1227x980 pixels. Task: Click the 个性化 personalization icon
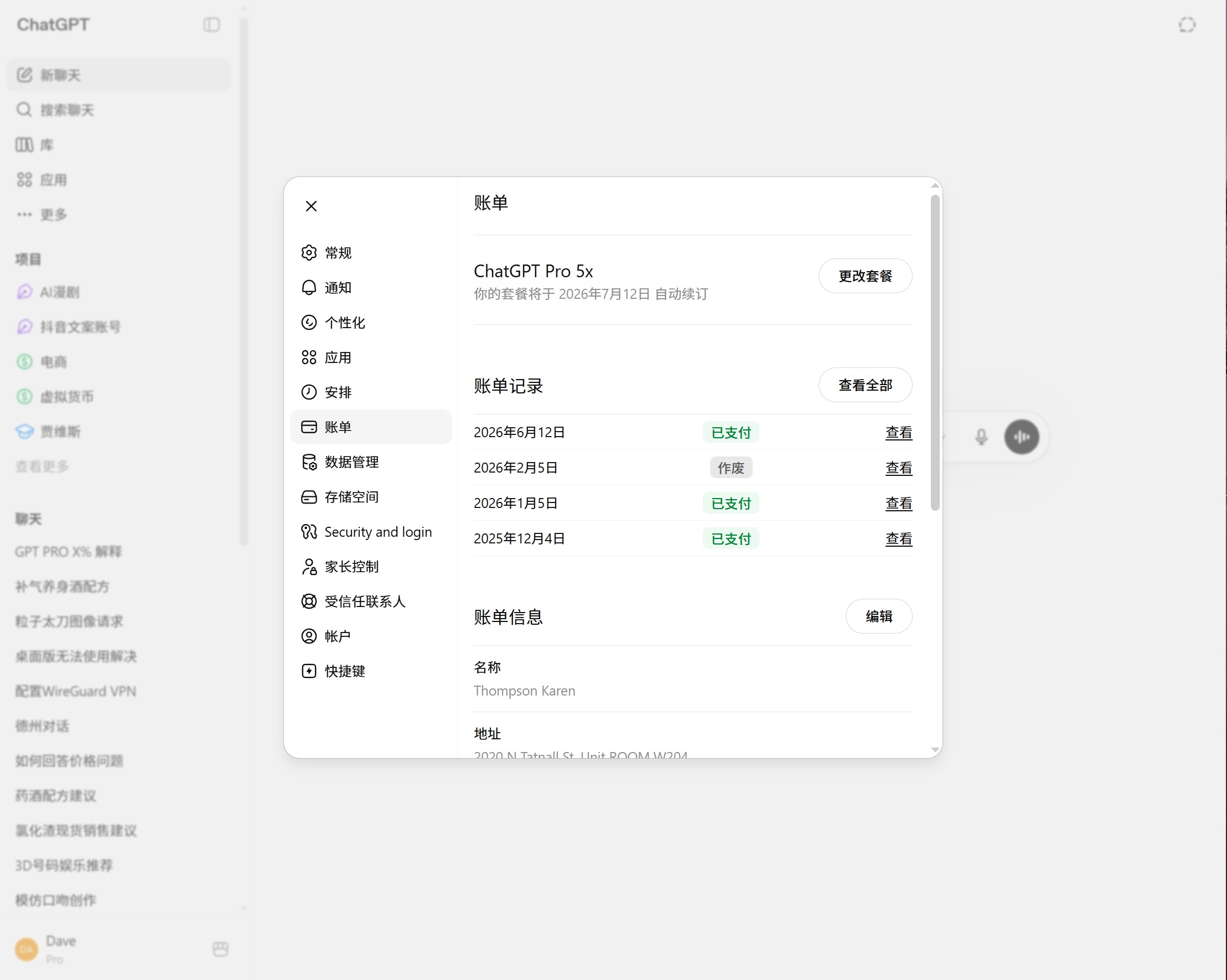tap(308, 323)
